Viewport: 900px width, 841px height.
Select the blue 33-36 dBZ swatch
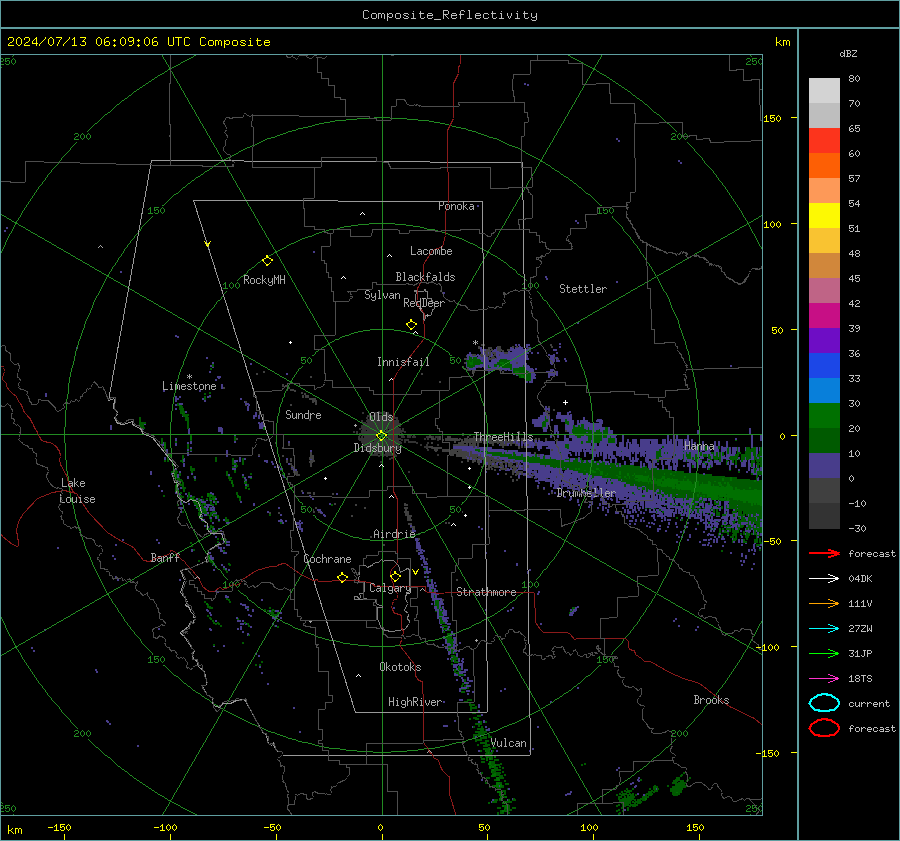[824, 365]
